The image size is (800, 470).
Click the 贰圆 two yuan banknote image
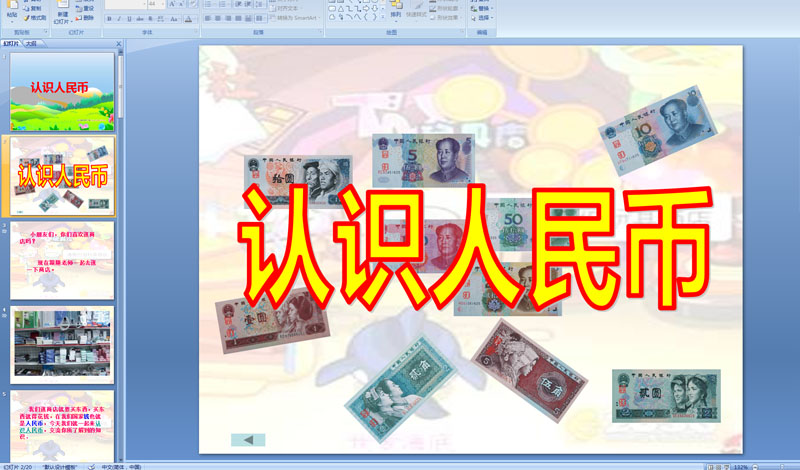point(666,395)
